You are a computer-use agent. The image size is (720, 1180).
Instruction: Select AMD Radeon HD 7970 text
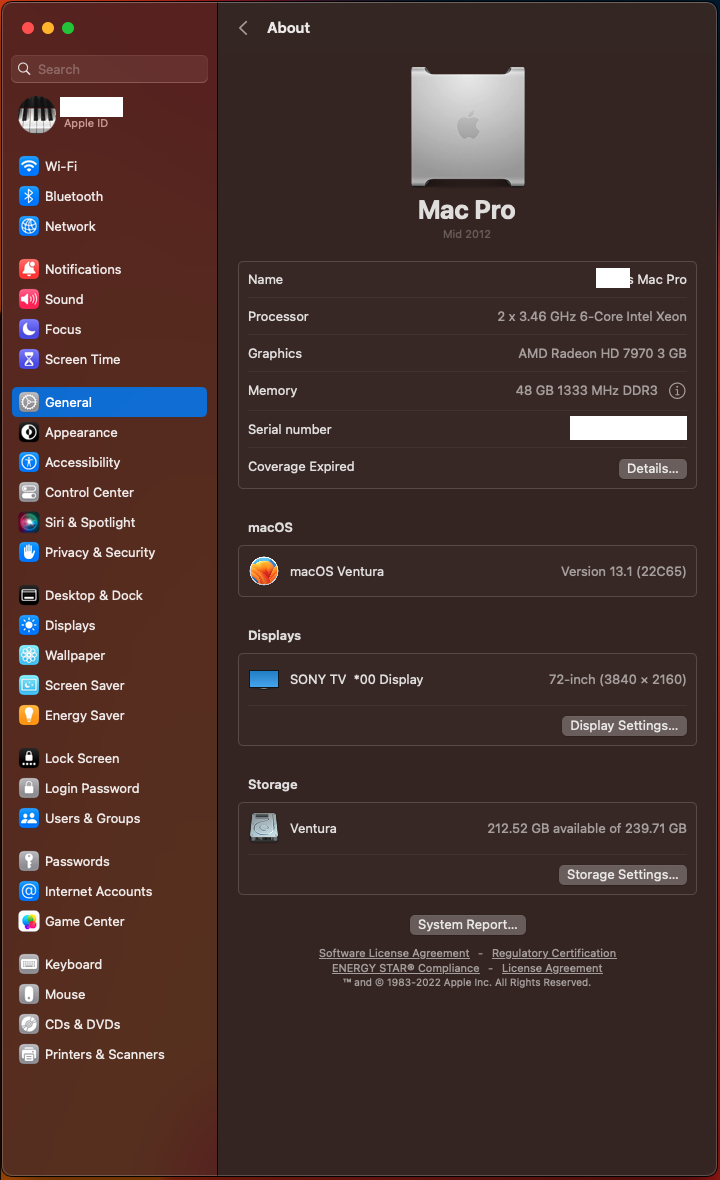click(602, 354)
